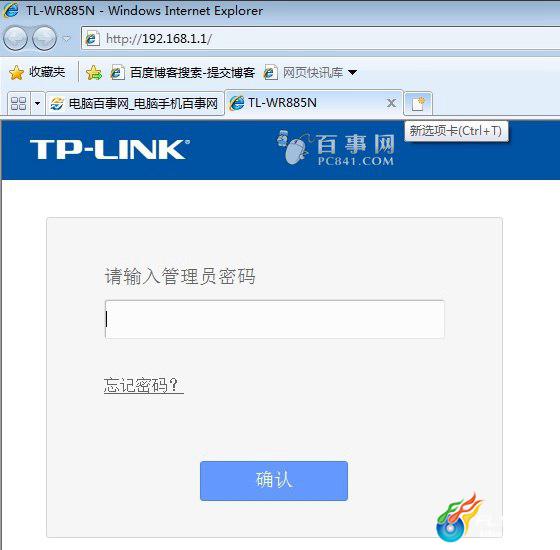The image size is (560, 550).
Task: Click the page icon in the address bar
Action: pos(92,39)
